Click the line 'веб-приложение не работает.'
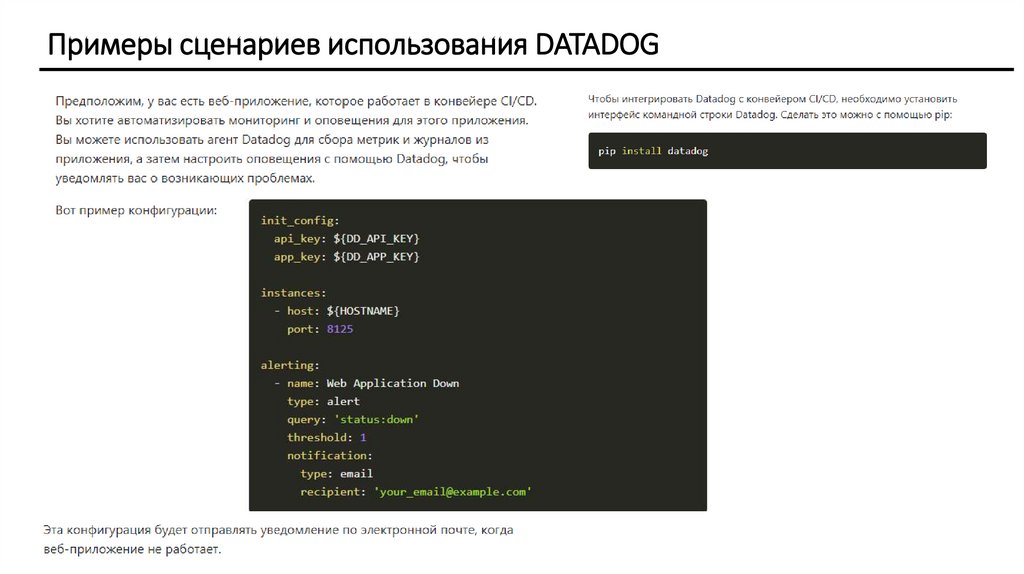The height and width of the screenshot is (574, 1024). (x=132, y=549)
